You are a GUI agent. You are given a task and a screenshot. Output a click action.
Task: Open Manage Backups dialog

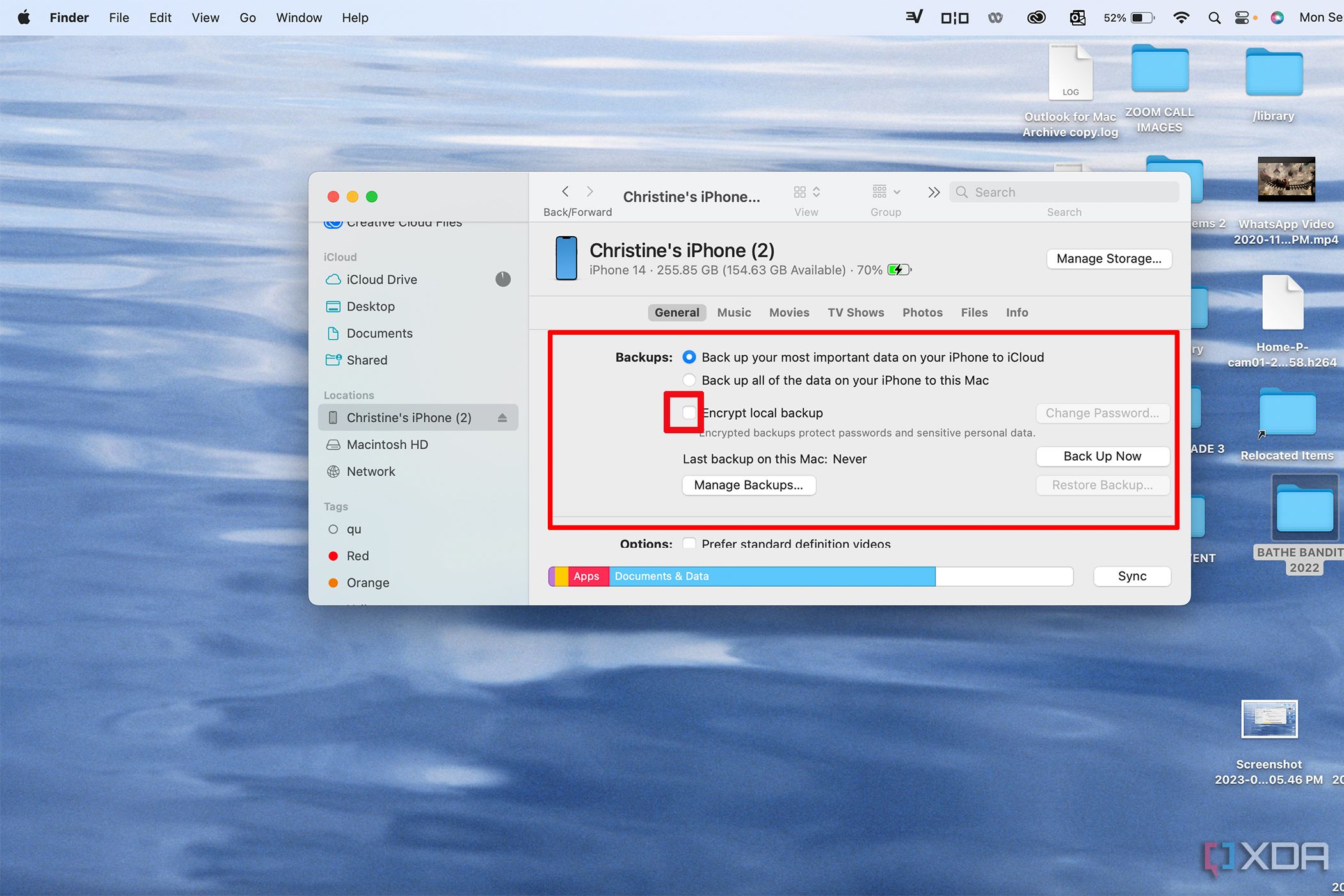tap(748, 485)
